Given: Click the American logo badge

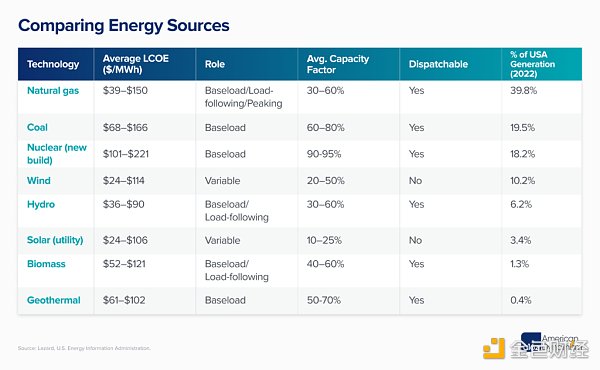Looking at the screenshot, I should 550,342.
